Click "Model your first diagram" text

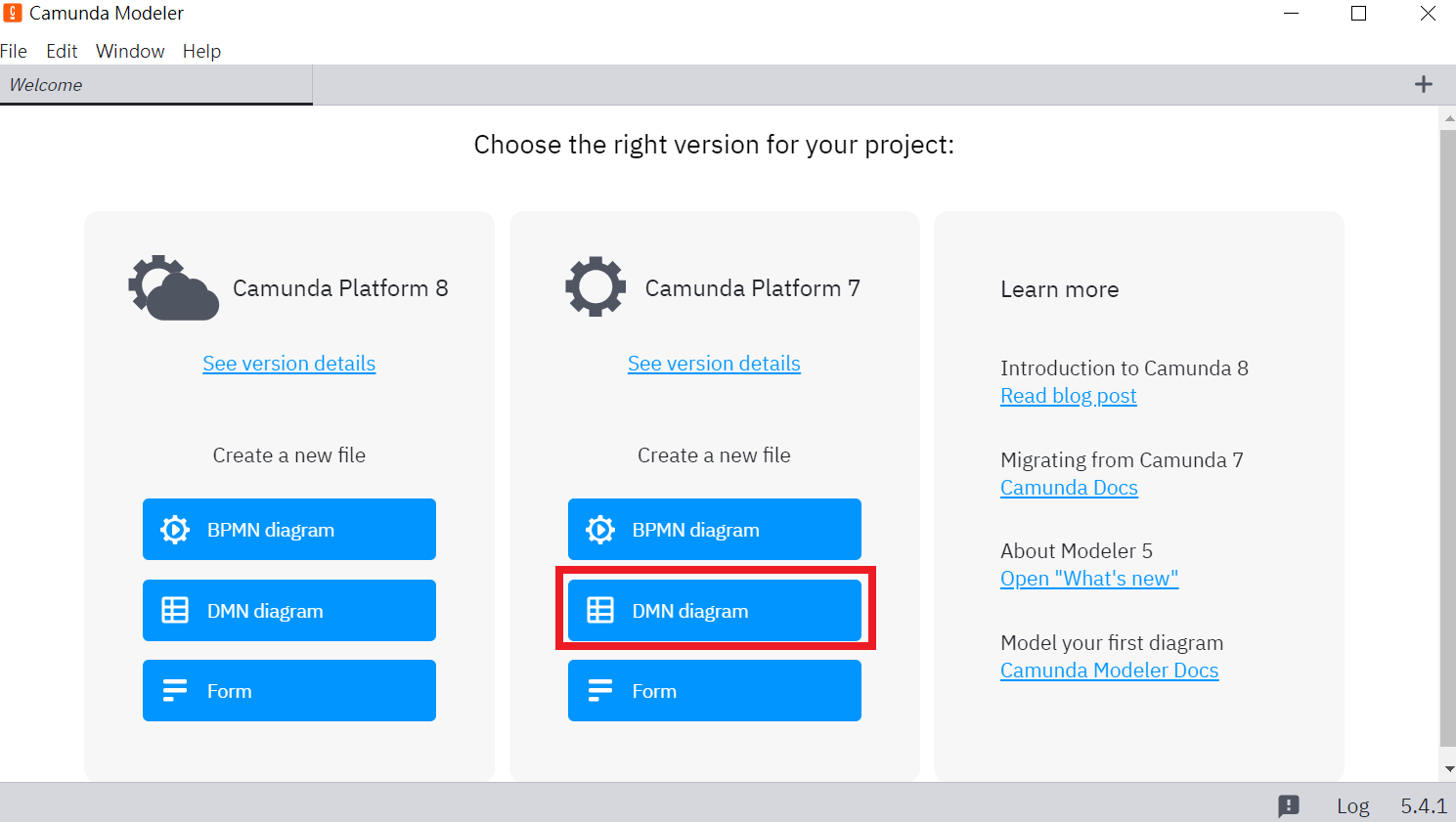pyautogui.click(x=1112, y=643)
